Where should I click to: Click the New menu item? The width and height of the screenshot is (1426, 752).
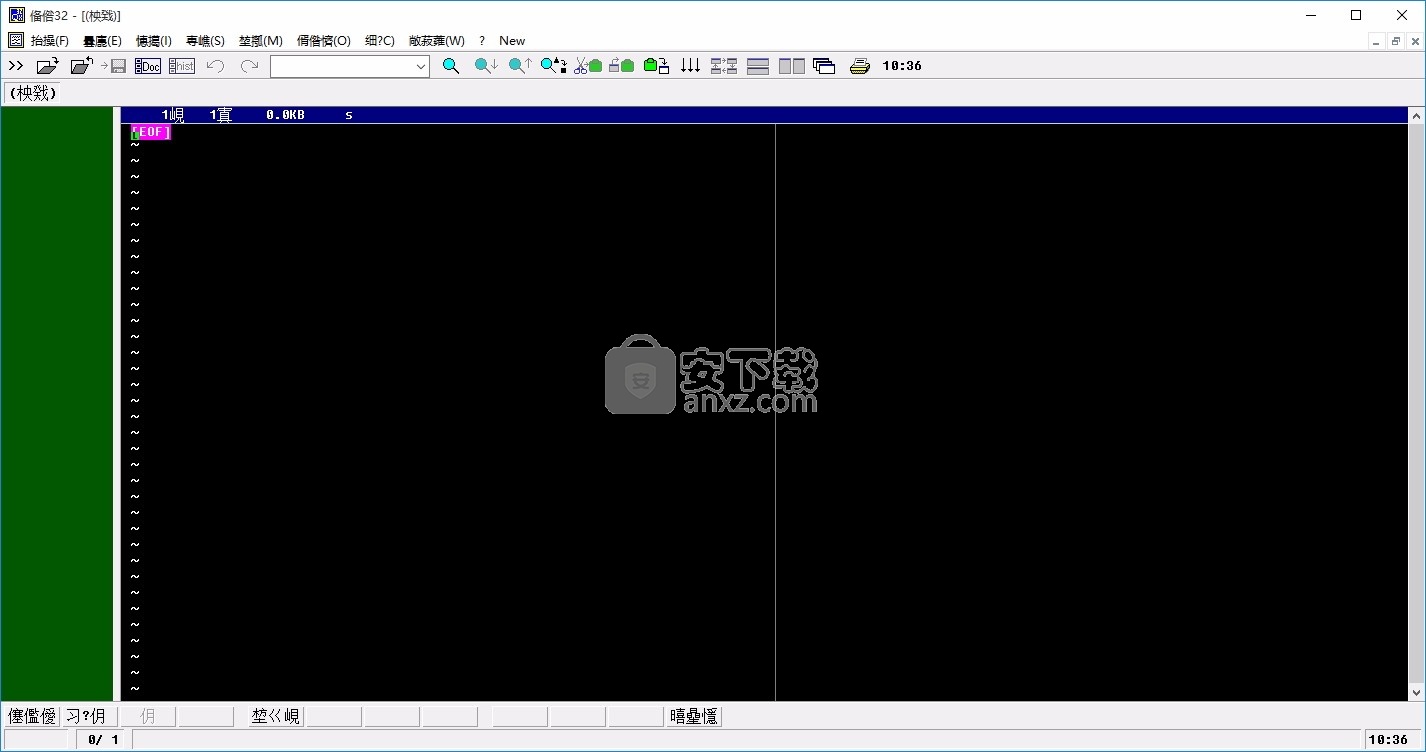pyautogui.click(x=512, y=41)
